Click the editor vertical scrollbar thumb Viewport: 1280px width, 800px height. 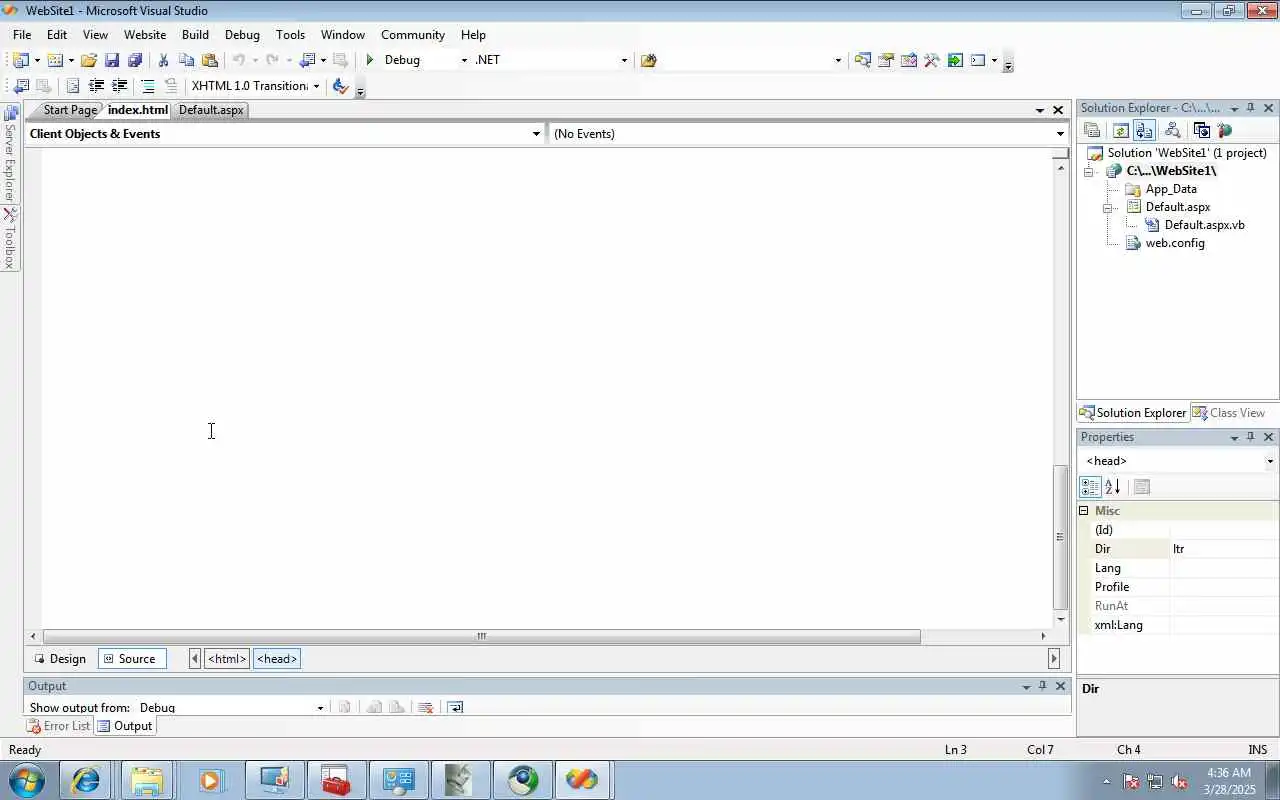1061,537
